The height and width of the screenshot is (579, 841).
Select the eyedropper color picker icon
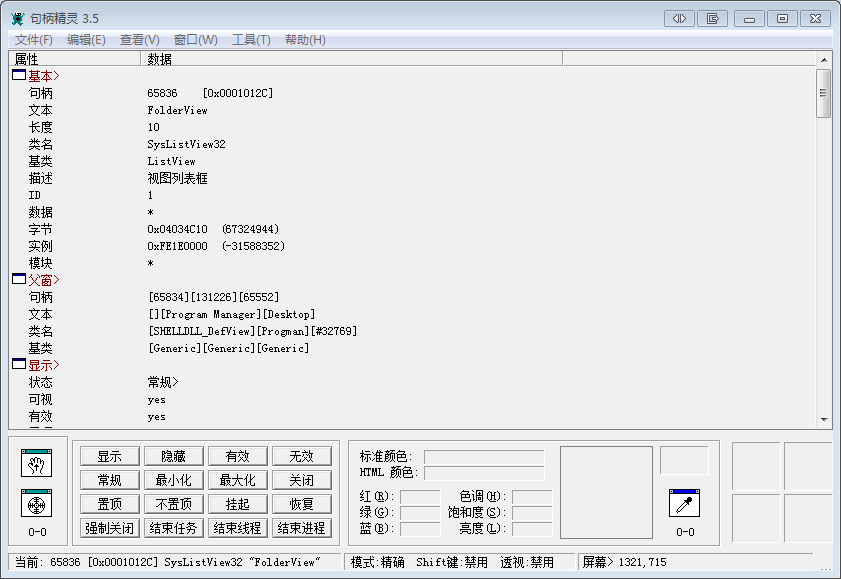tap(684, 503)
